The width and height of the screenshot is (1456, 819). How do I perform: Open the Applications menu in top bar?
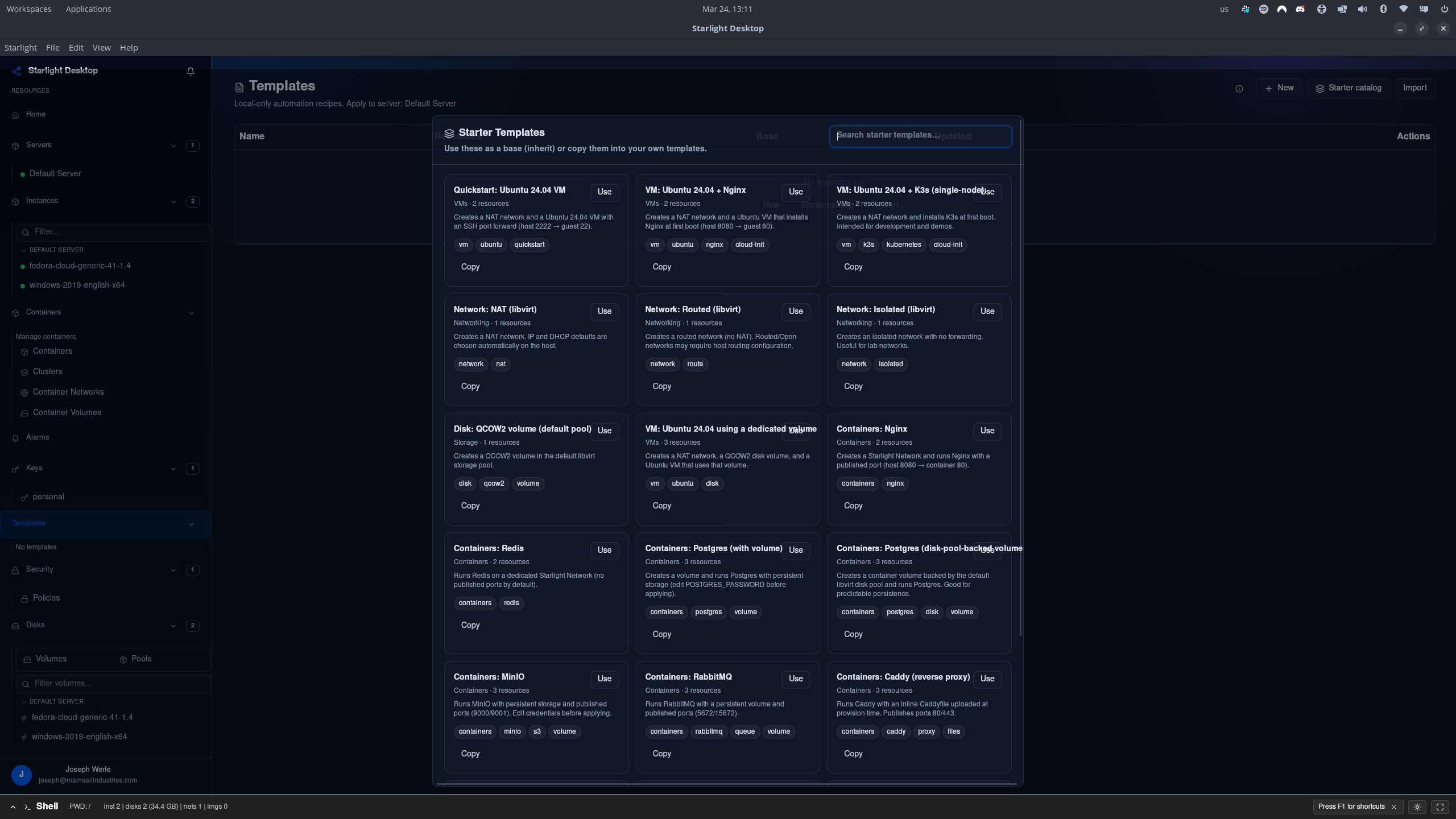click(88, 9)
